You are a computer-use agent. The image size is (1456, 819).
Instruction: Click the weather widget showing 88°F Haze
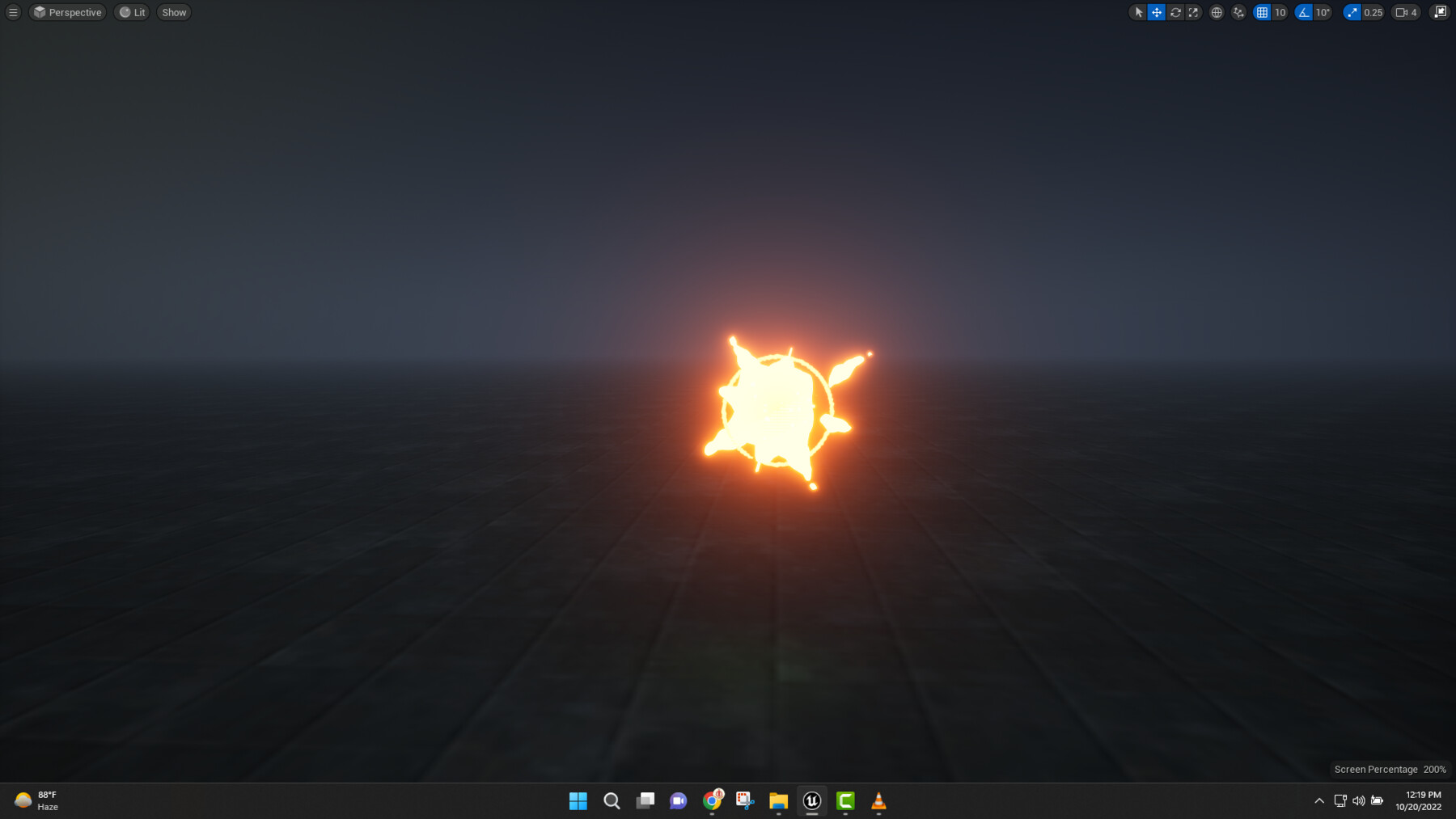click(x=36, y=801)
